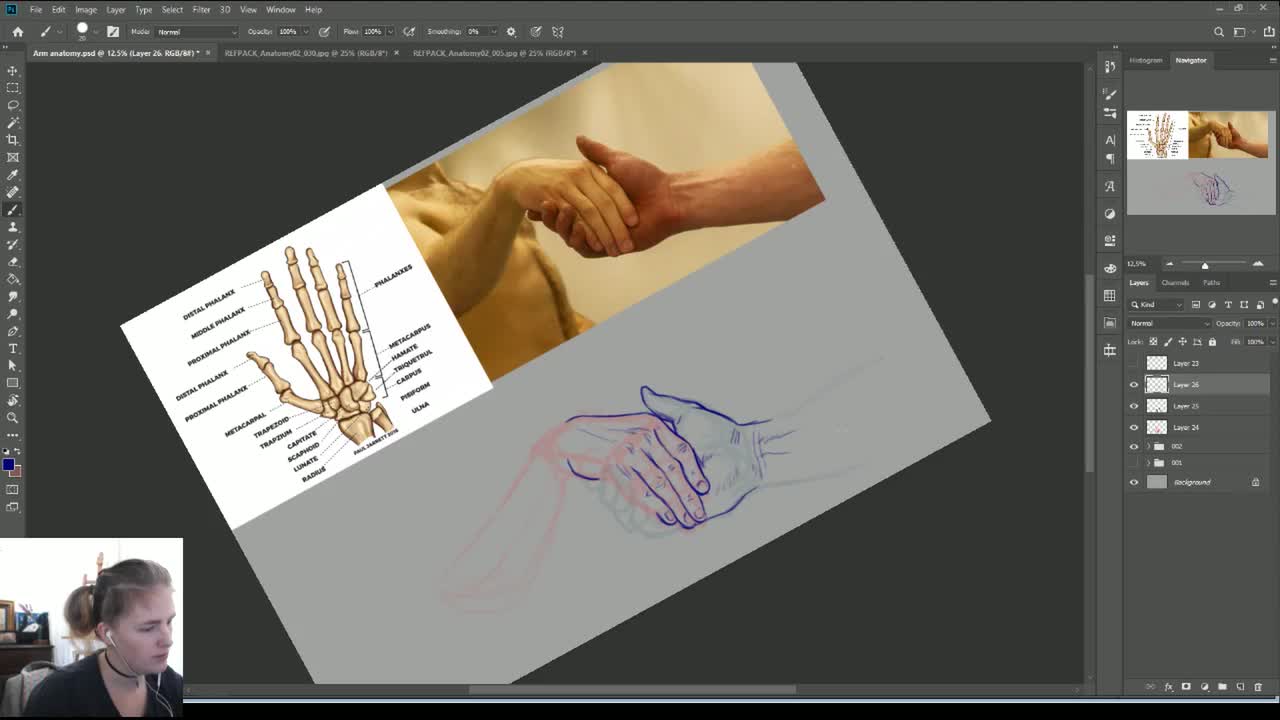The image size is (1280, 720).
Task: Select the Zoom tool
Action: [13, 418]
